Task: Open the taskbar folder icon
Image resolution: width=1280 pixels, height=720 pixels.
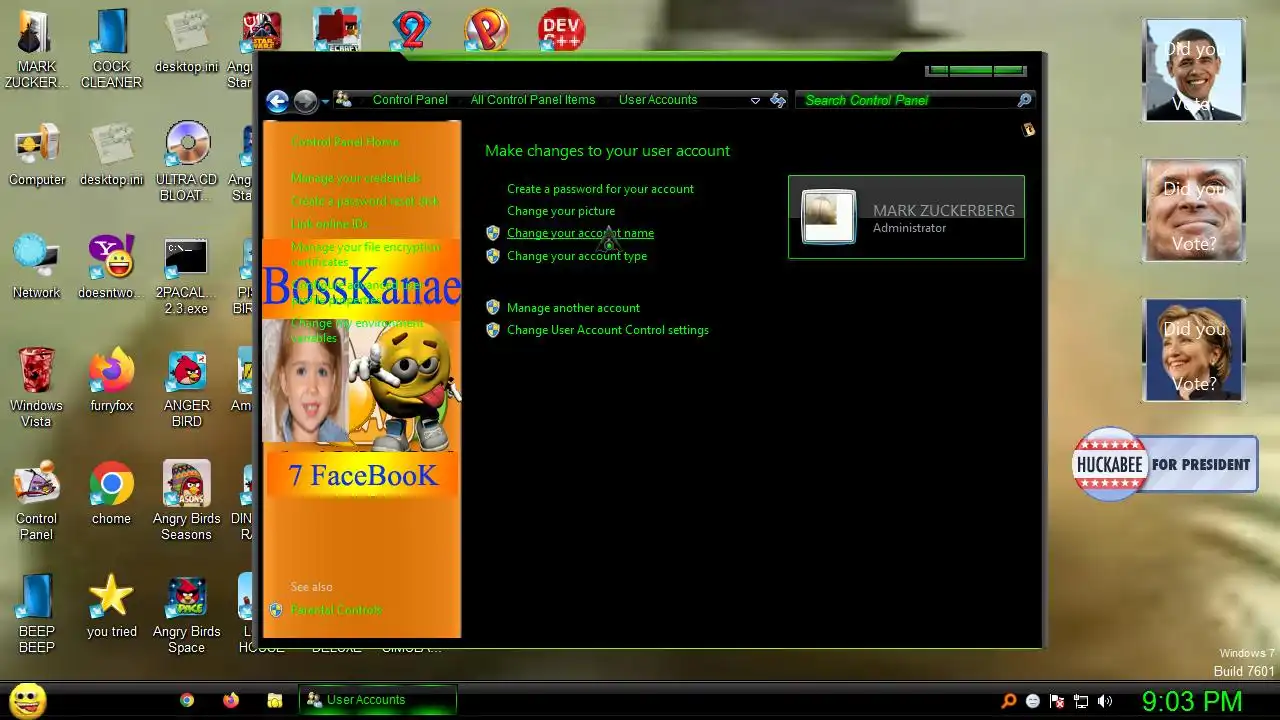Action: [x=275, y=700]
